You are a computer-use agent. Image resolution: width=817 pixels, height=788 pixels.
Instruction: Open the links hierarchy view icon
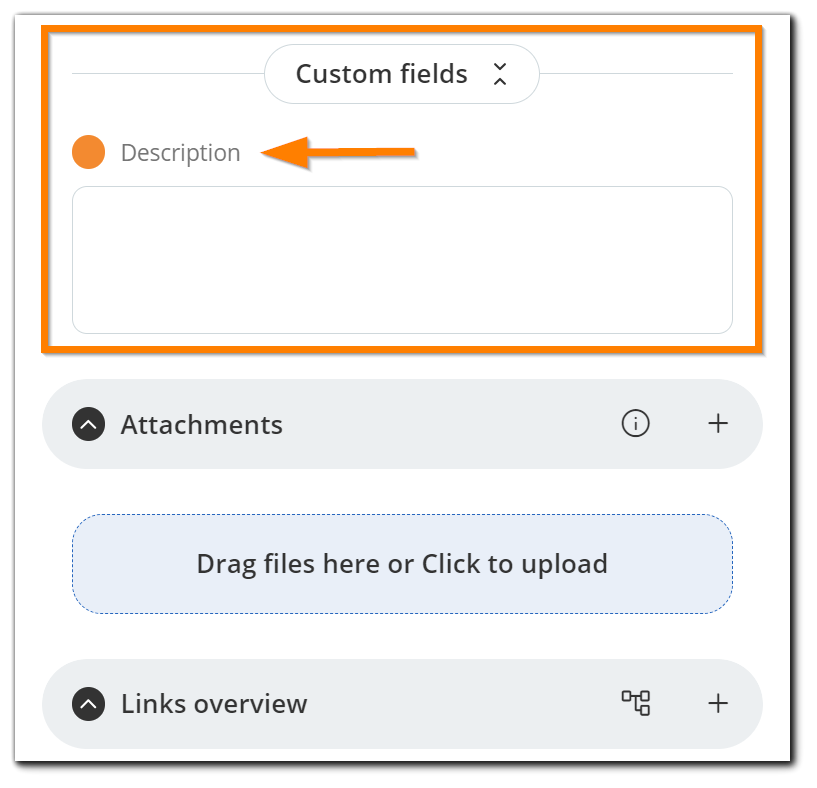point(637,704)
